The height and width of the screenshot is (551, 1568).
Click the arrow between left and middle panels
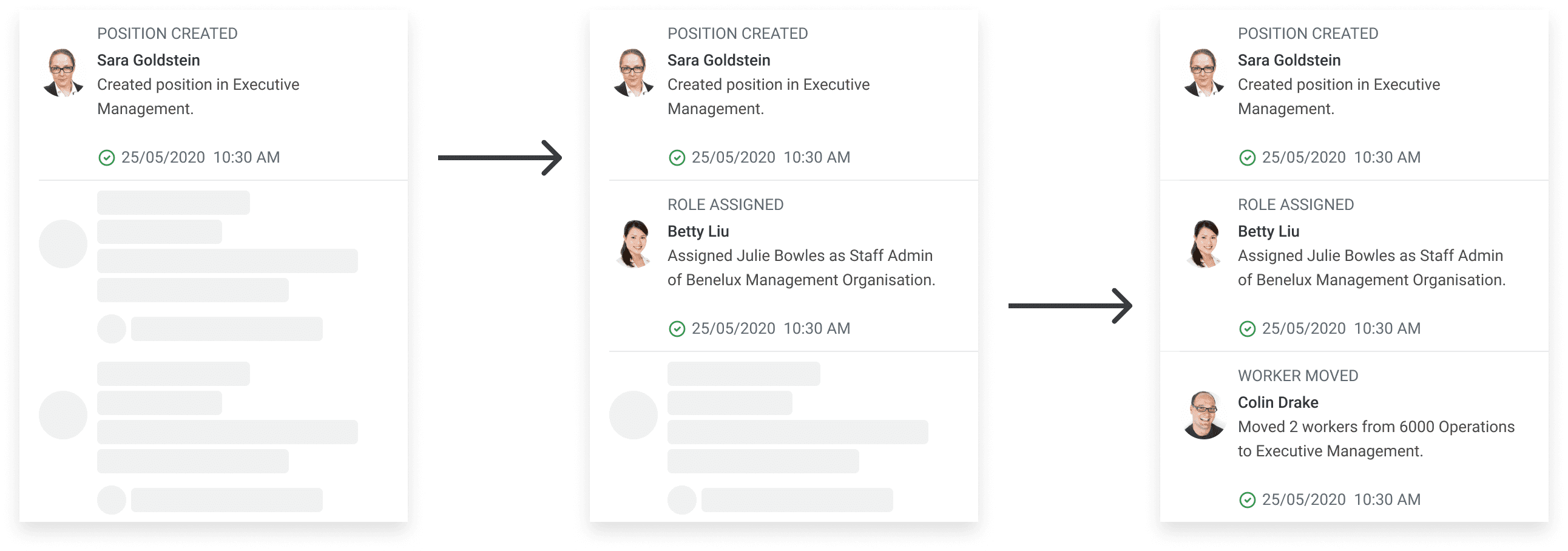(499, 158)
